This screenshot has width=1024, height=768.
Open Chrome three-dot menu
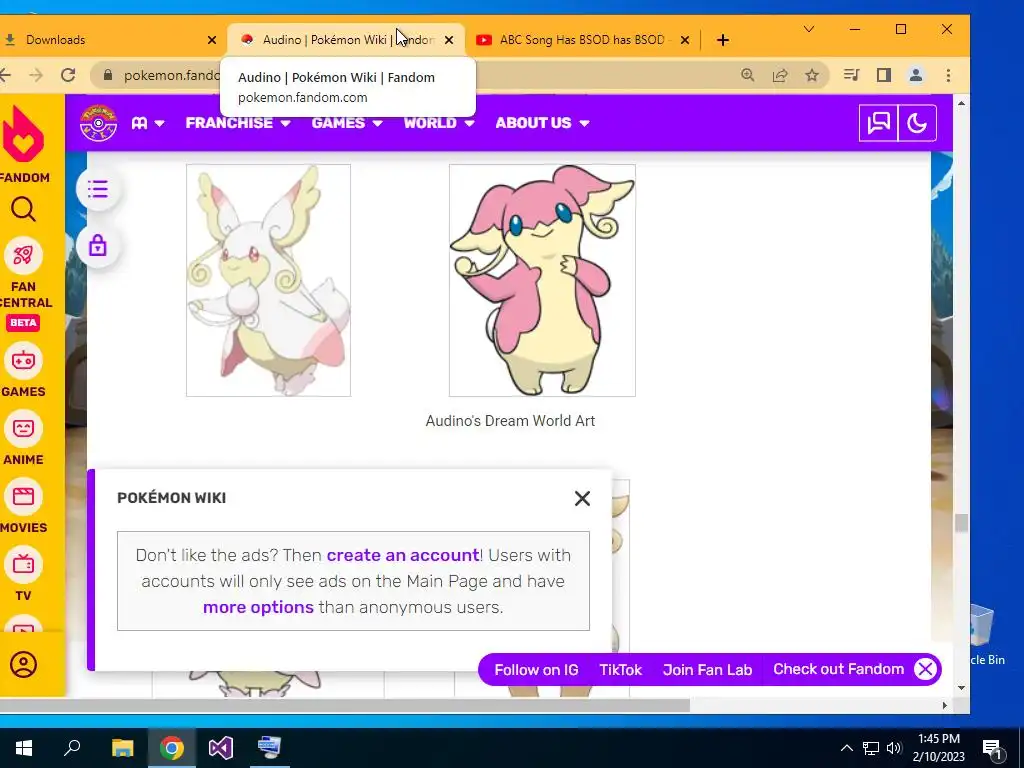(948, 75)
